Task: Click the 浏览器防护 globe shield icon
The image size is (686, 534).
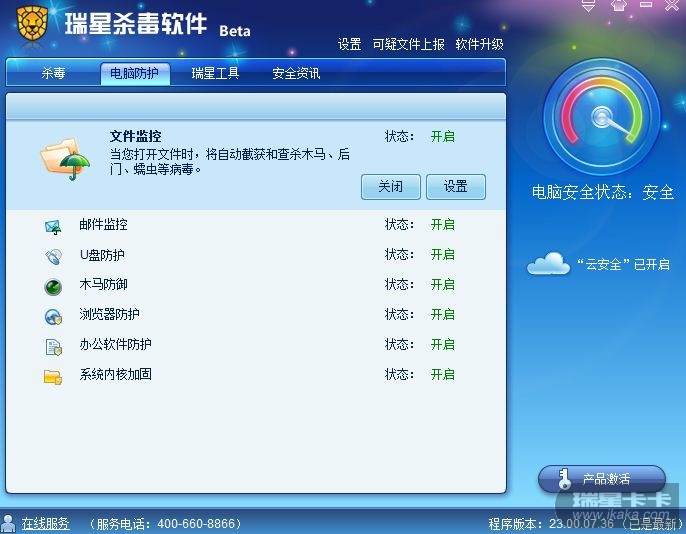Action: tap(53, 317)
